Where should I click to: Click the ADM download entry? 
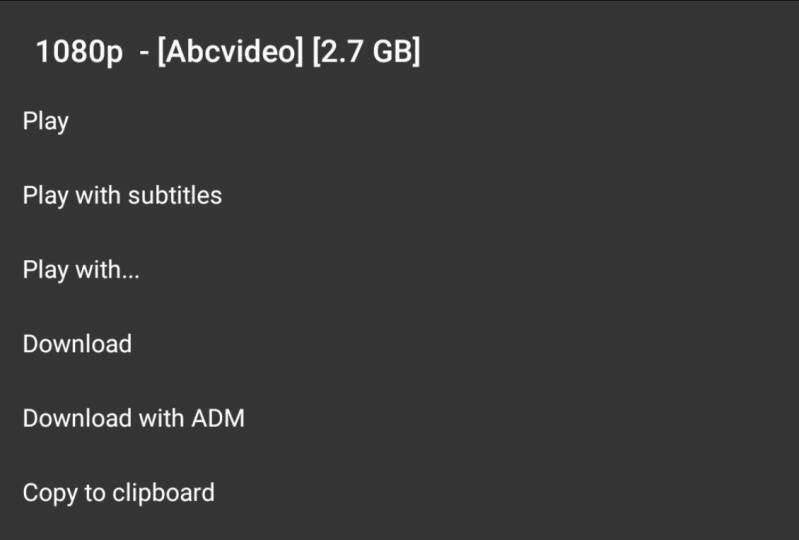133,418
